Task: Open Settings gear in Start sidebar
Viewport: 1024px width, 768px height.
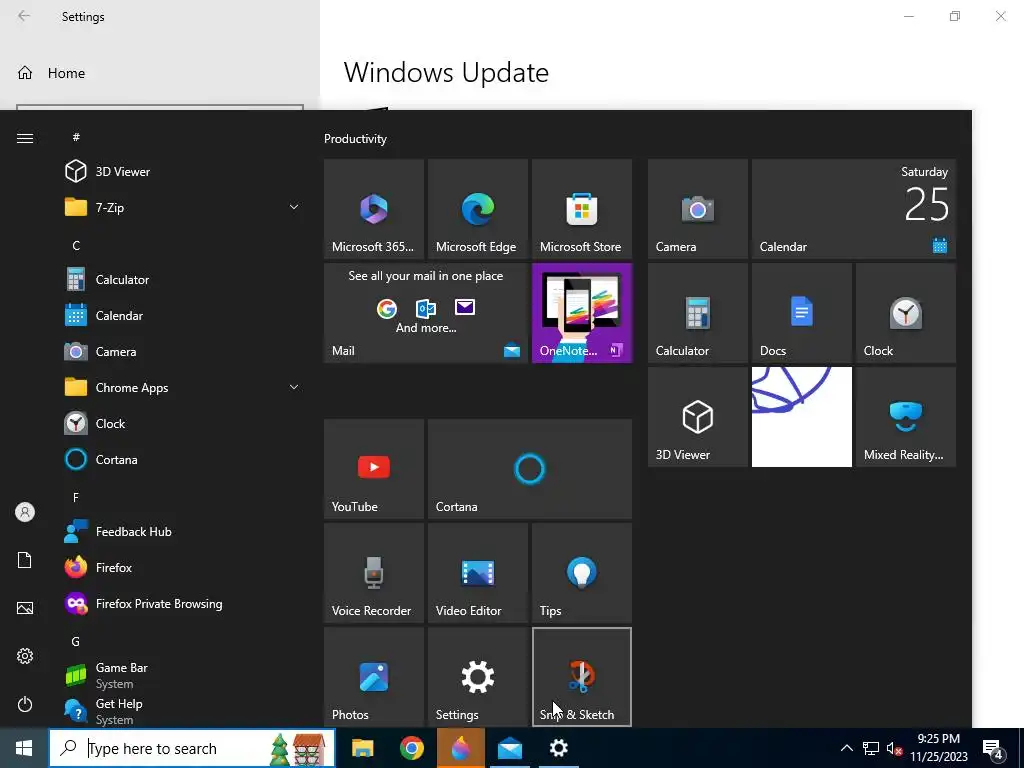Action: [25, 656]
